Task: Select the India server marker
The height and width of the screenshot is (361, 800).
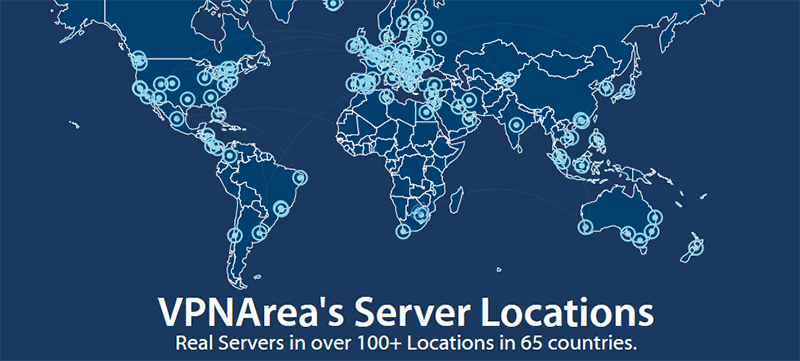Action: (x=516, y=123)
